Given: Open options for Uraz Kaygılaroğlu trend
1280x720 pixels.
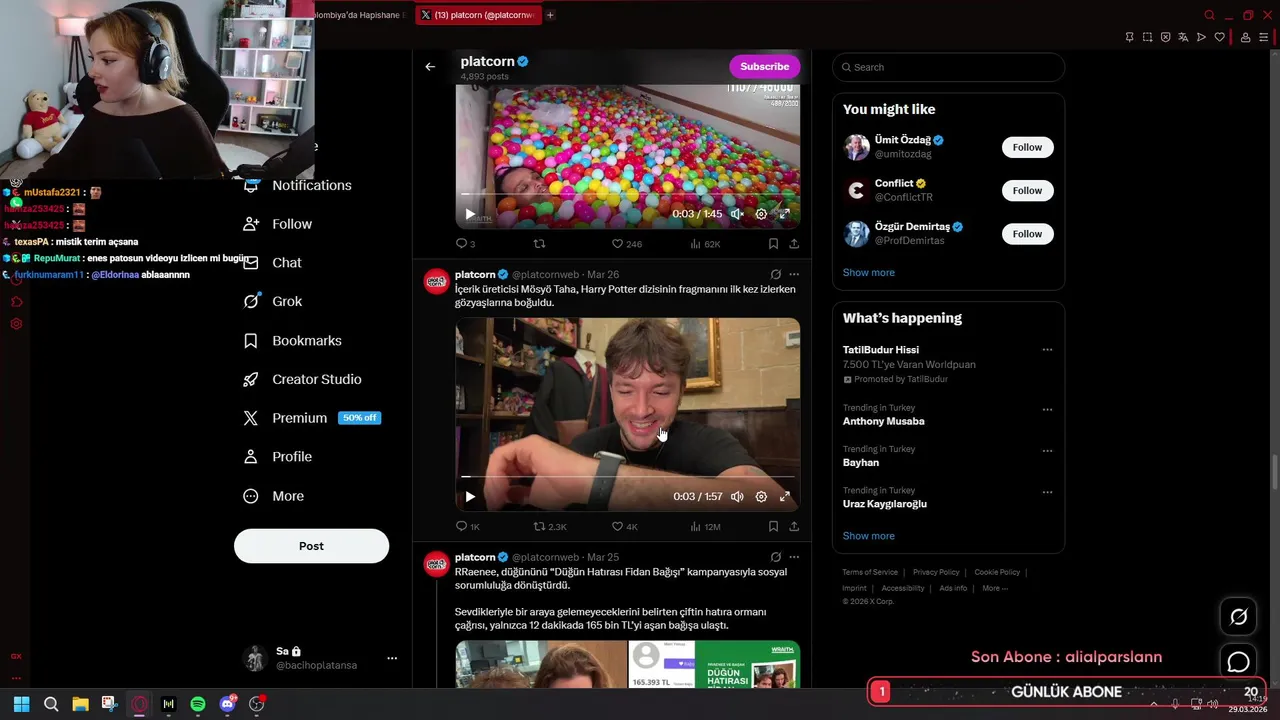Looking at the screenshot, I should pyautogui.click(x=1047, y=492).
